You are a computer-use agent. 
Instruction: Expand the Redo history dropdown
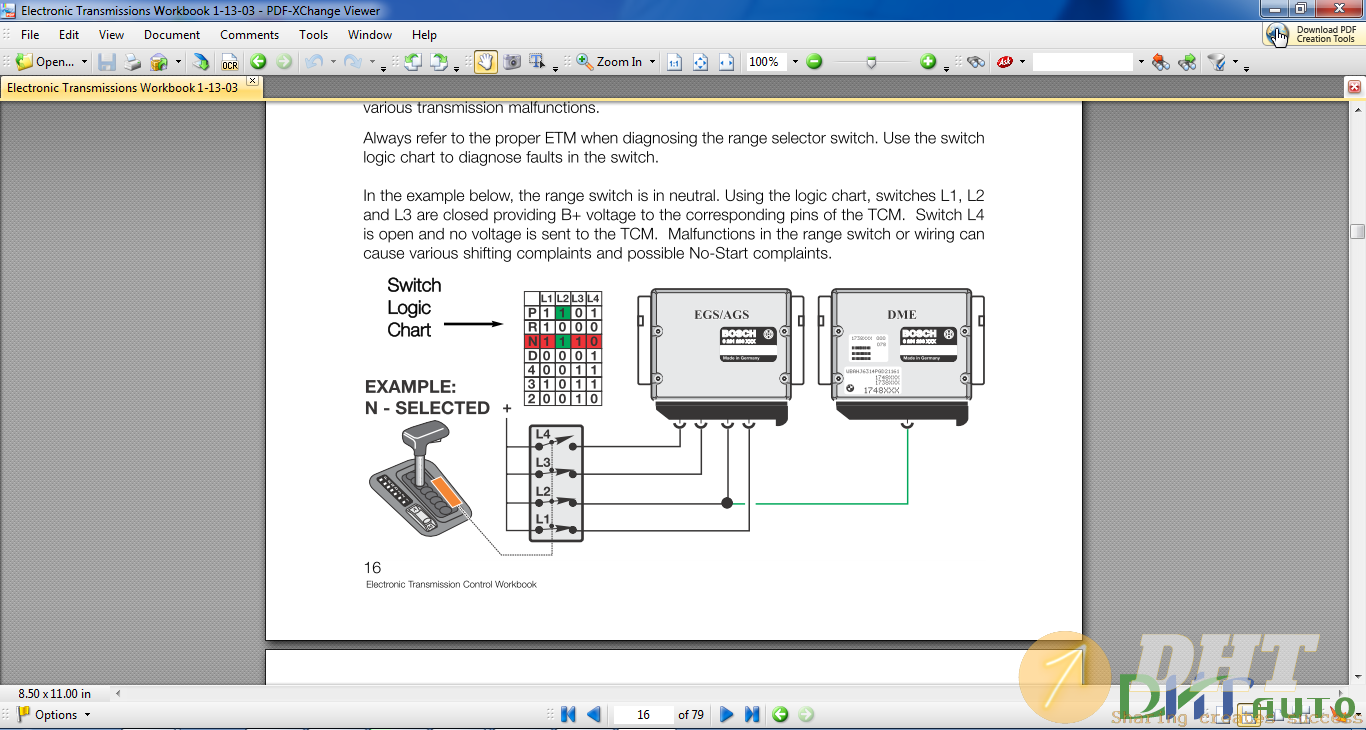(x=371, y=62)
